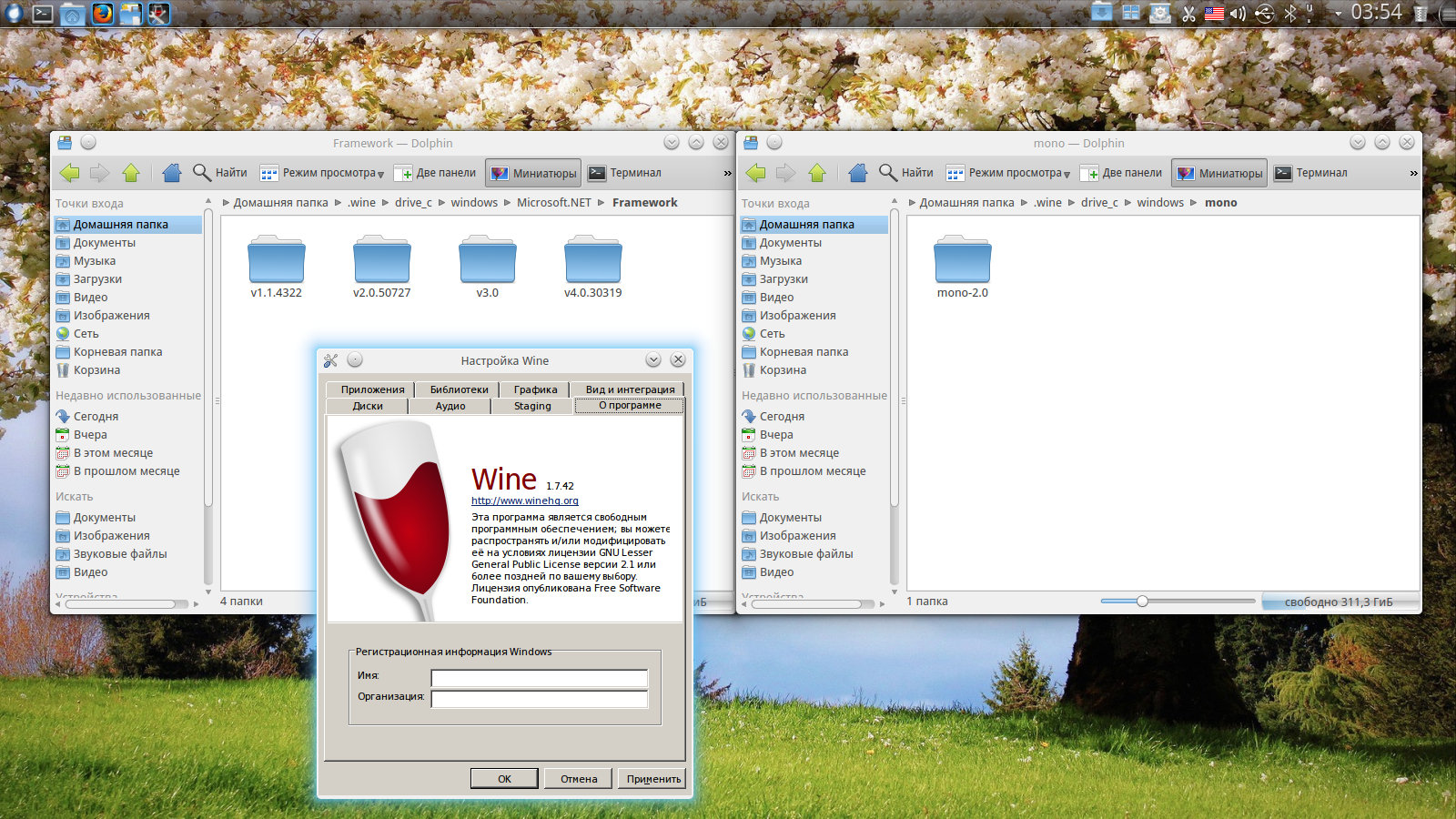Click the Home icon in Framework toolbar
This screenshot has width=1456, height=819.
coord(172,173)
